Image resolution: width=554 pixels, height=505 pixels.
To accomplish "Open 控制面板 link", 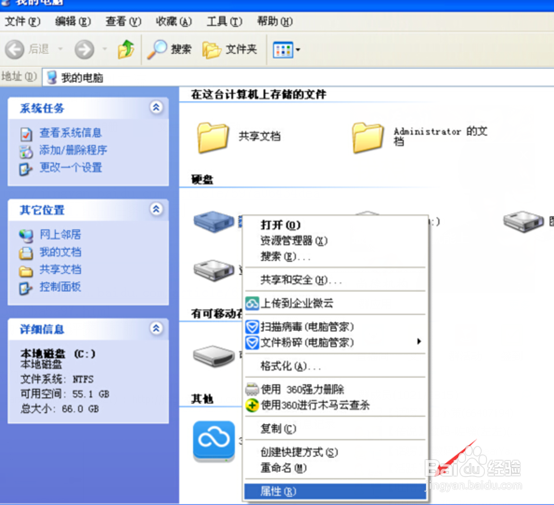I will [60, 287].
